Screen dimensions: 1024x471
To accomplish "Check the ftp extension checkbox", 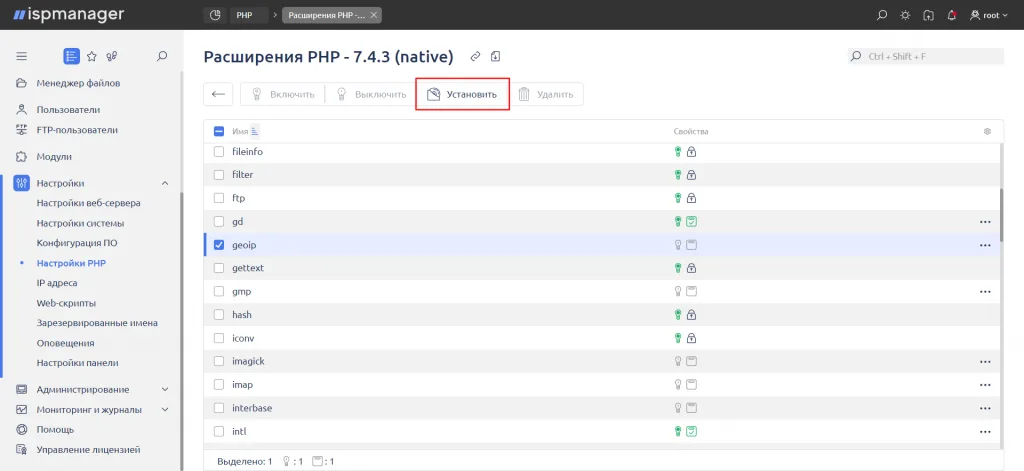I will 219,198.
